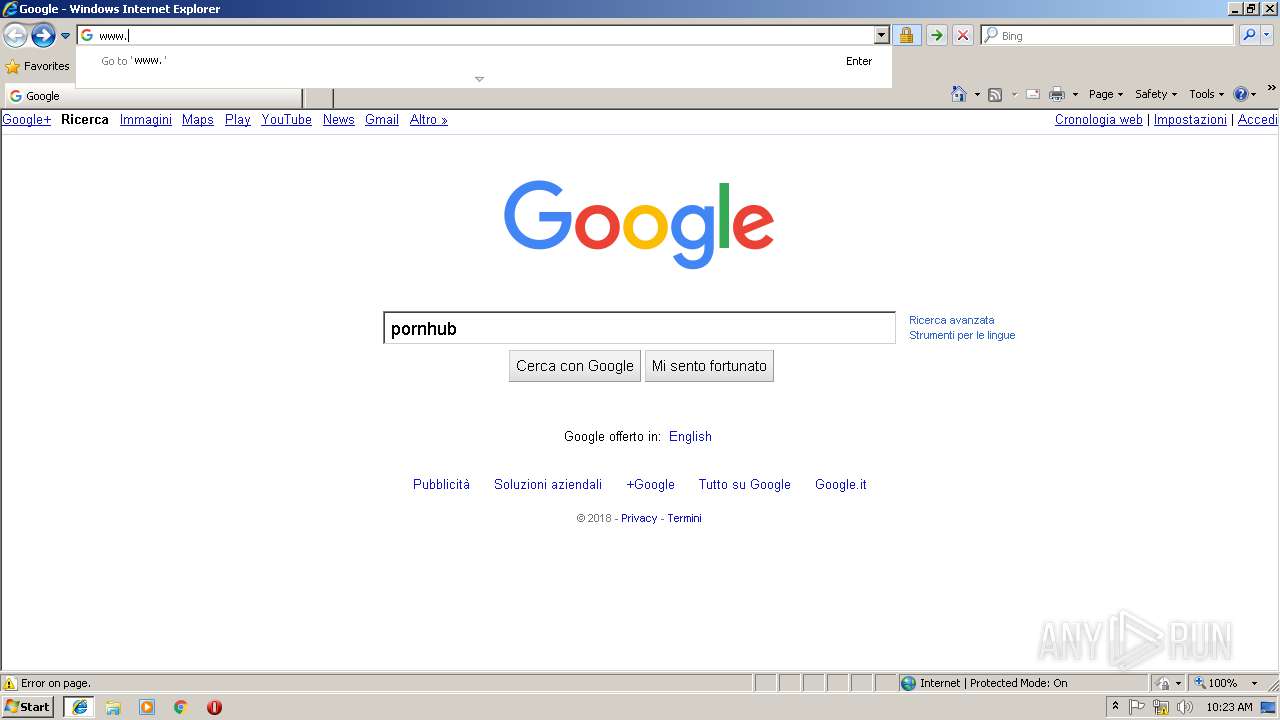Open the Pubblicità footer link
This screenshot has width=1280, height=720.
[x=441, y=485]
